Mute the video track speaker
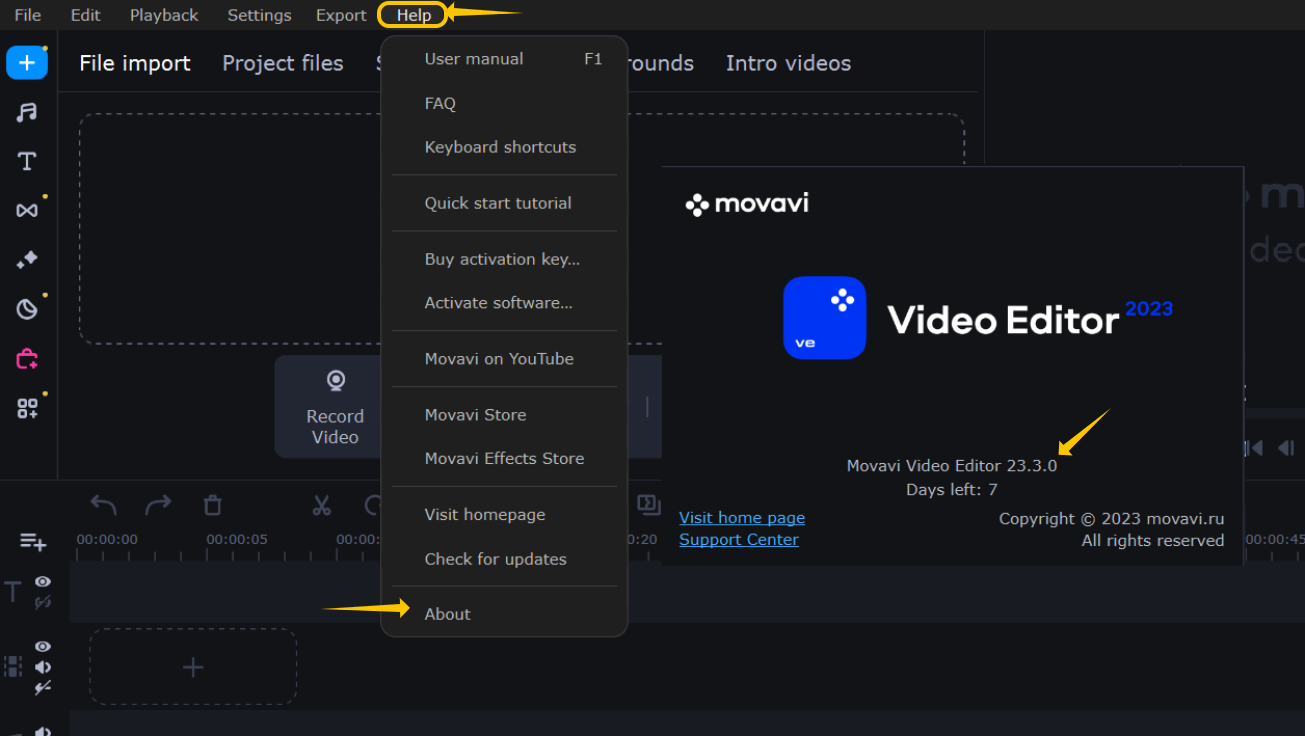This screenshot has width=1305, height=736. pyautogui.click(x=43, y=667)
